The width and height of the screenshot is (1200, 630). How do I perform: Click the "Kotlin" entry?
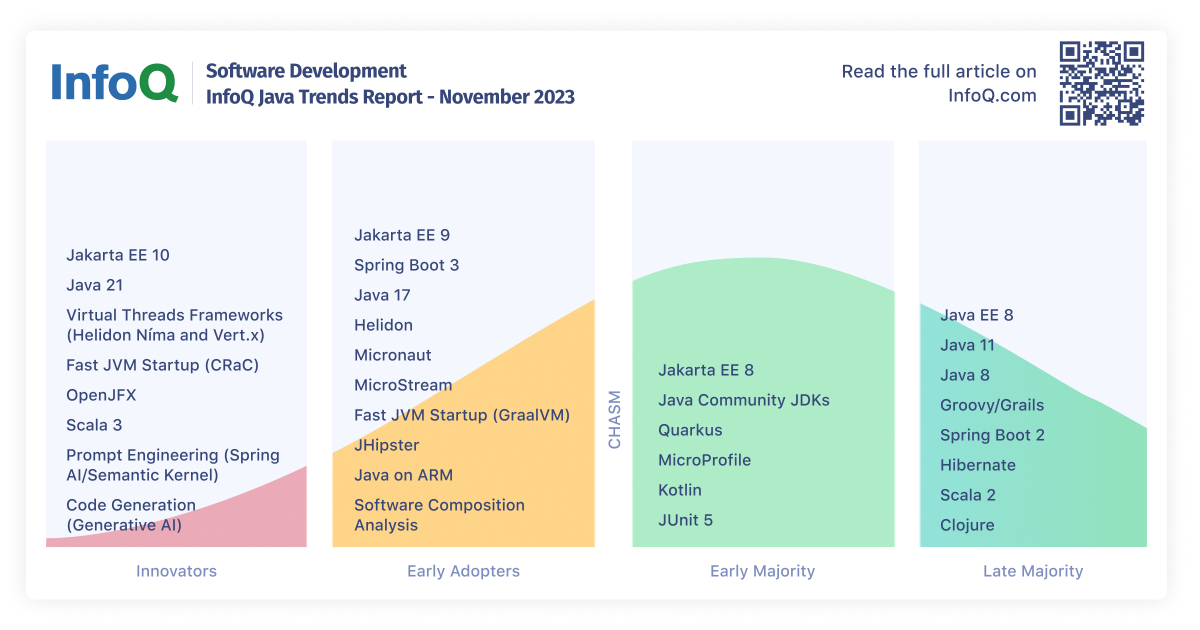679,490
